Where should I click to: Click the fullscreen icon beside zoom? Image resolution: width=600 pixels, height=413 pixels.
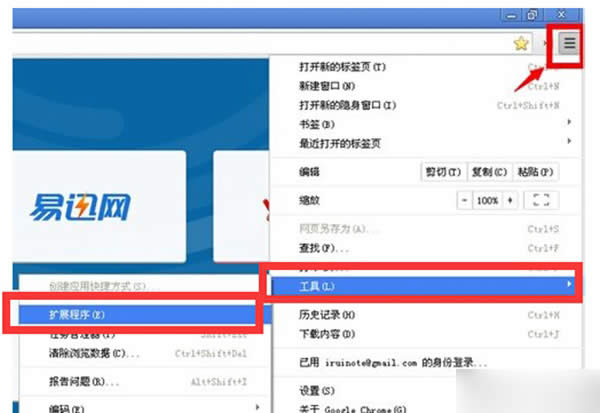click(540, 200)
